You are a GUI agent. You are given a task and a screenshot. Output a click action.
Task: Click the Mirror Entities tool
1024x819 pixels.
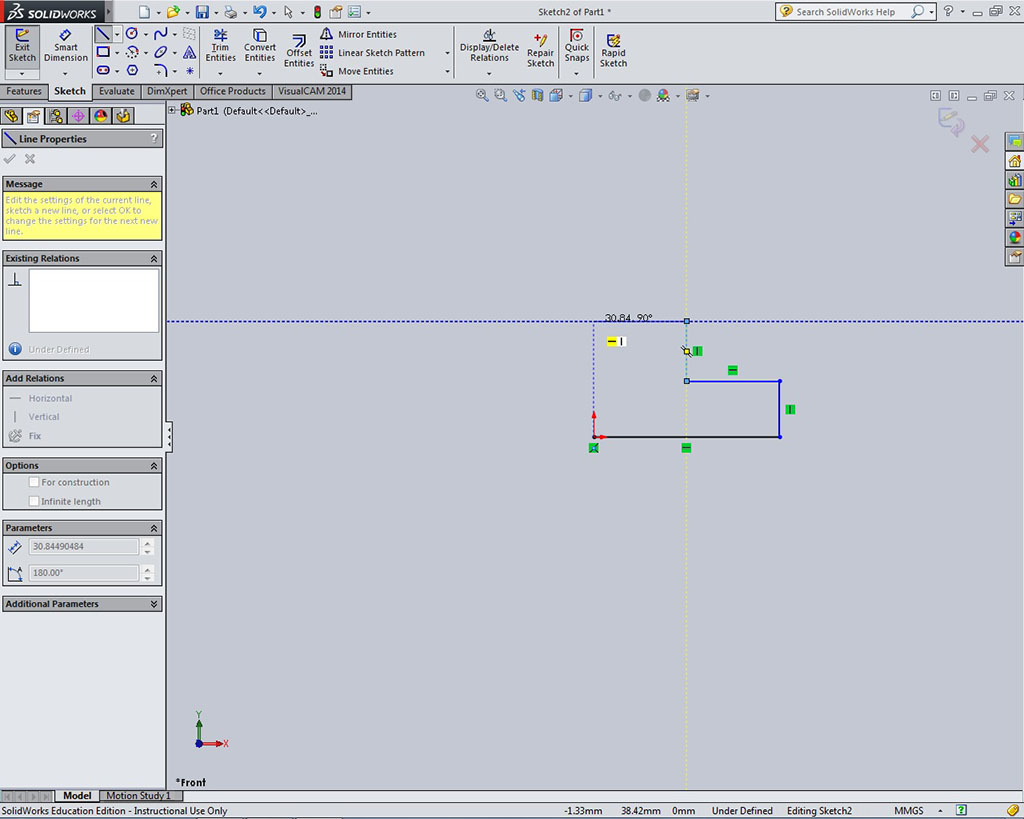[358, 34]
